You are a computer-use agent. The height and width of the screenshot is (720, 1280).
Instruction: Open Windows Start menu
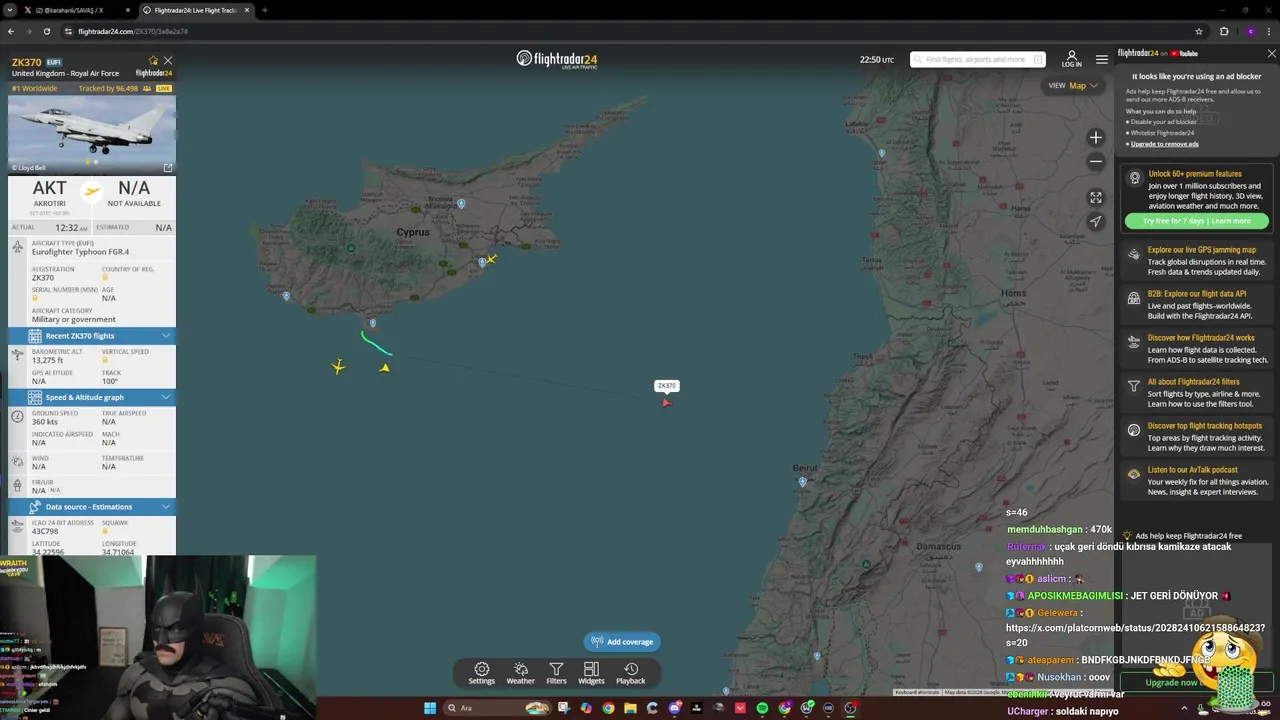[x=430, y=708]
